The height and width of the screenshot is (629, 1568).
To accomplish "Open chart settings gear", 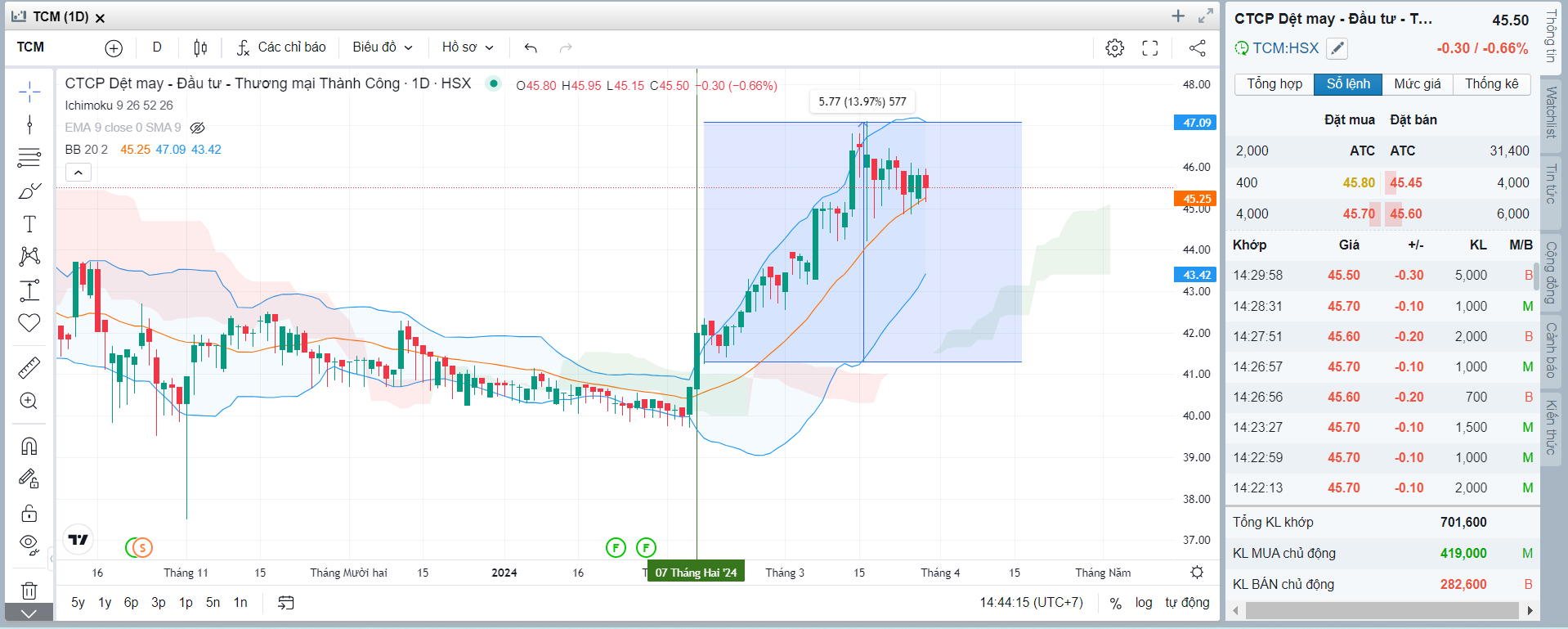I will tap(1114, 48).
